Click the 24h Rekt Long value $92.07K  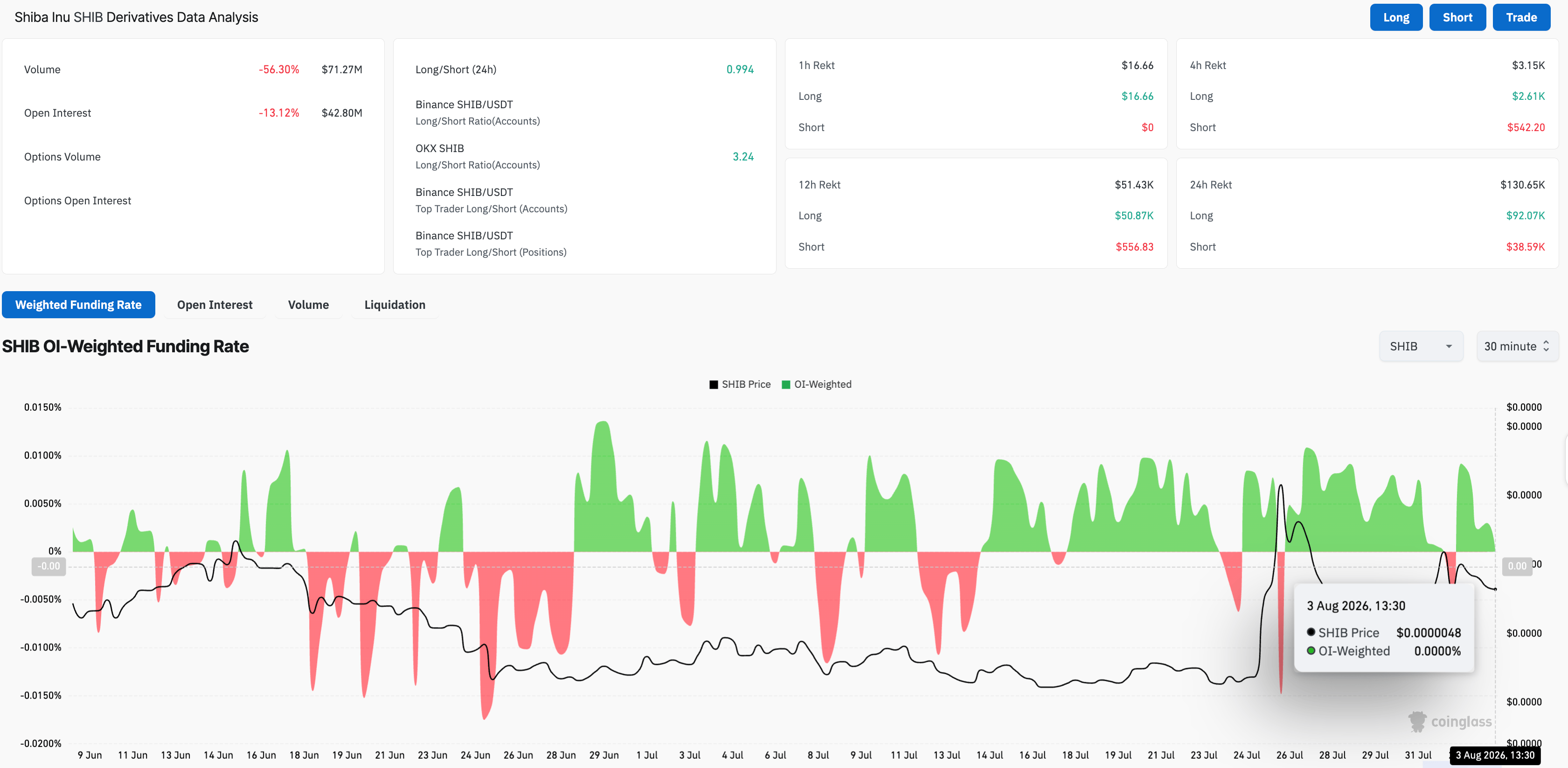coord(1526,216)
